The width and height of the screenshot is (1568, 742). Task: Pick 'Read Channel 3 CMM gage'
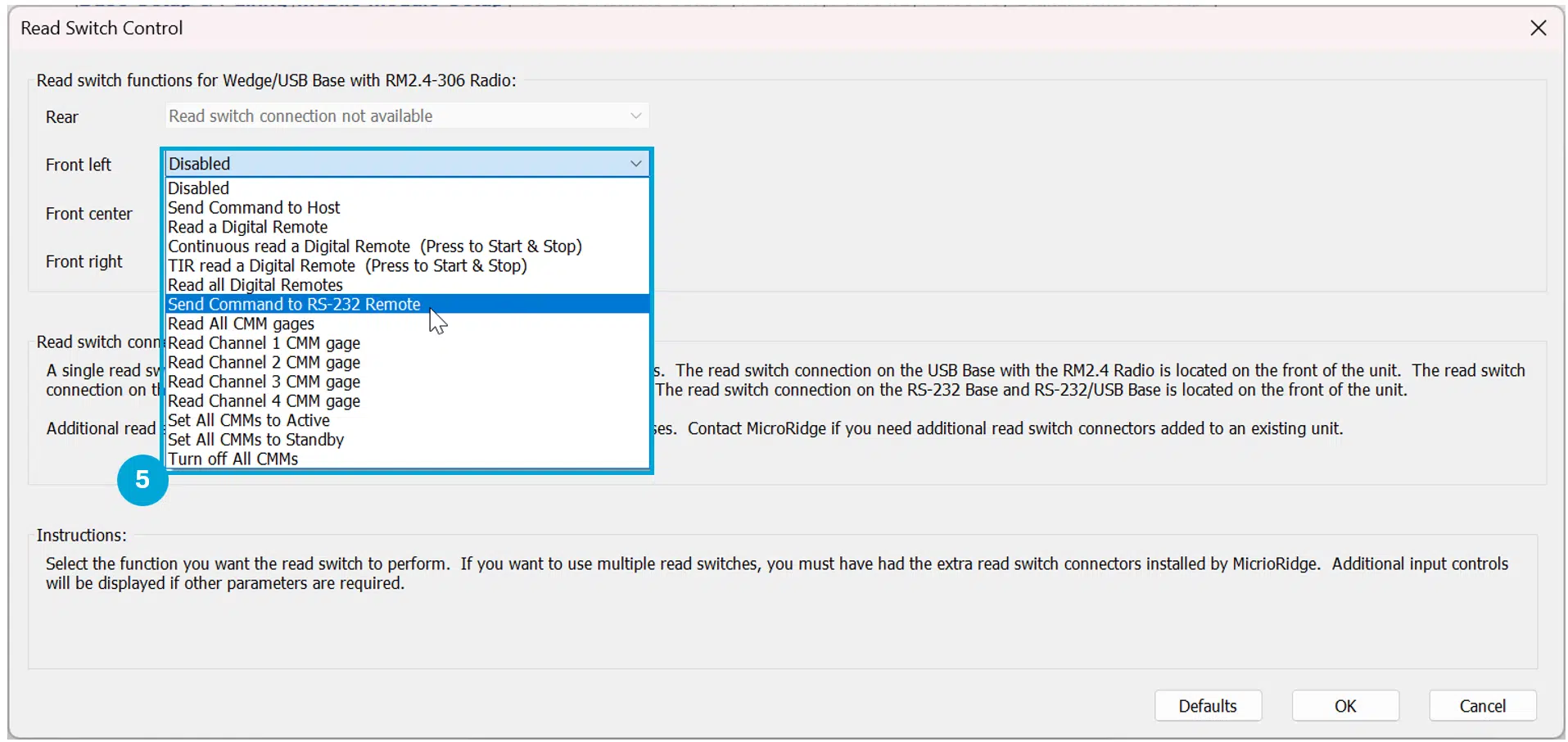coord(408,382)
